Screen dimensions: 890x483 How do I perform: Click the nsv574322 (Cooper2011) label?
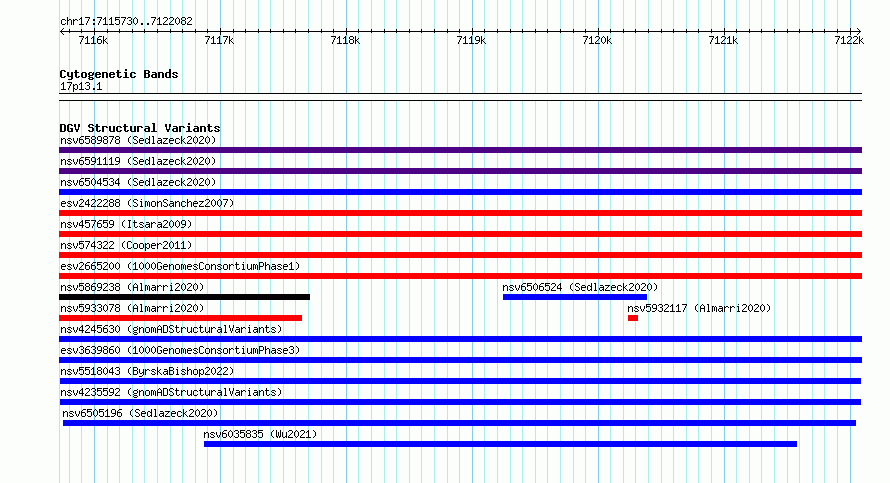pos(126,245)
